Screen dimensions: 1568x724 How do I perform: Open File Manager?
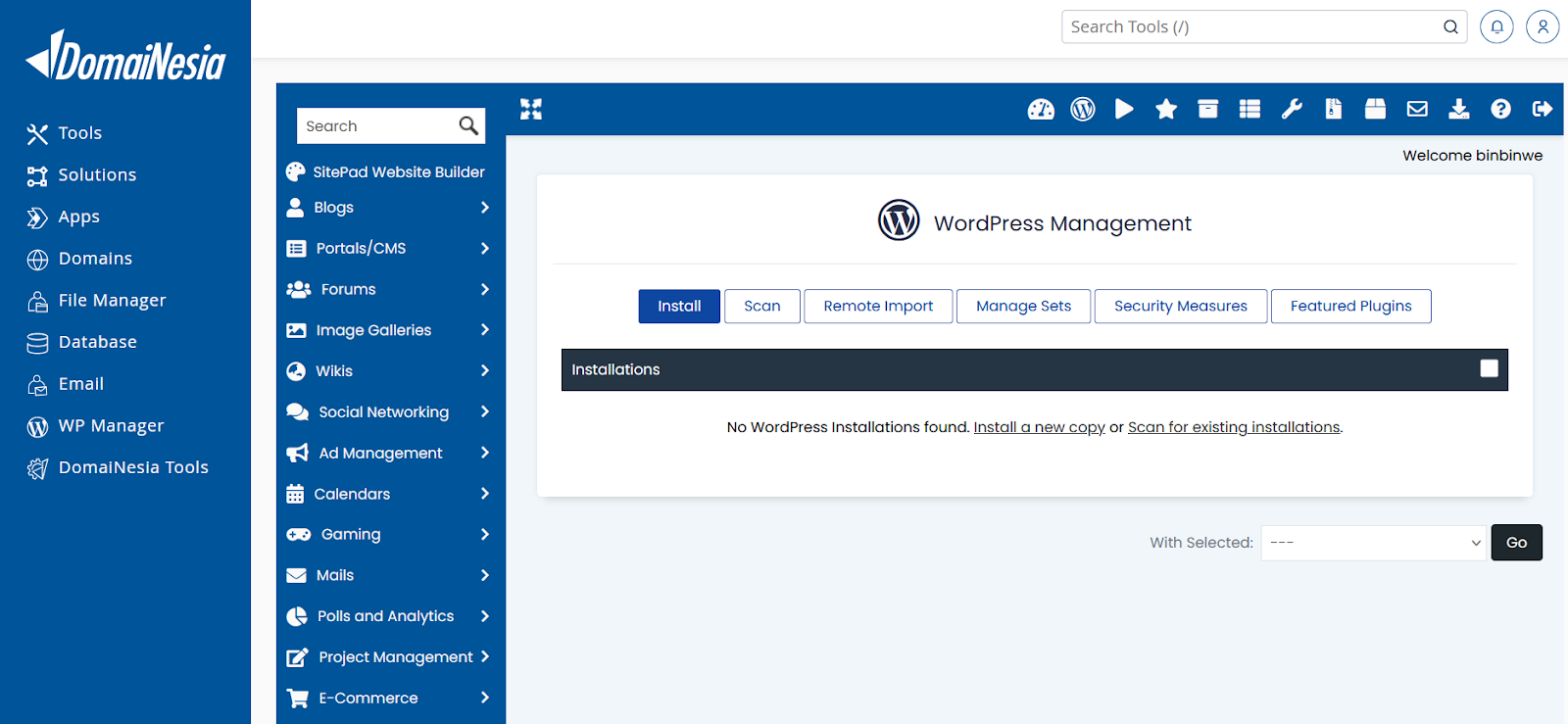point(96,301)
